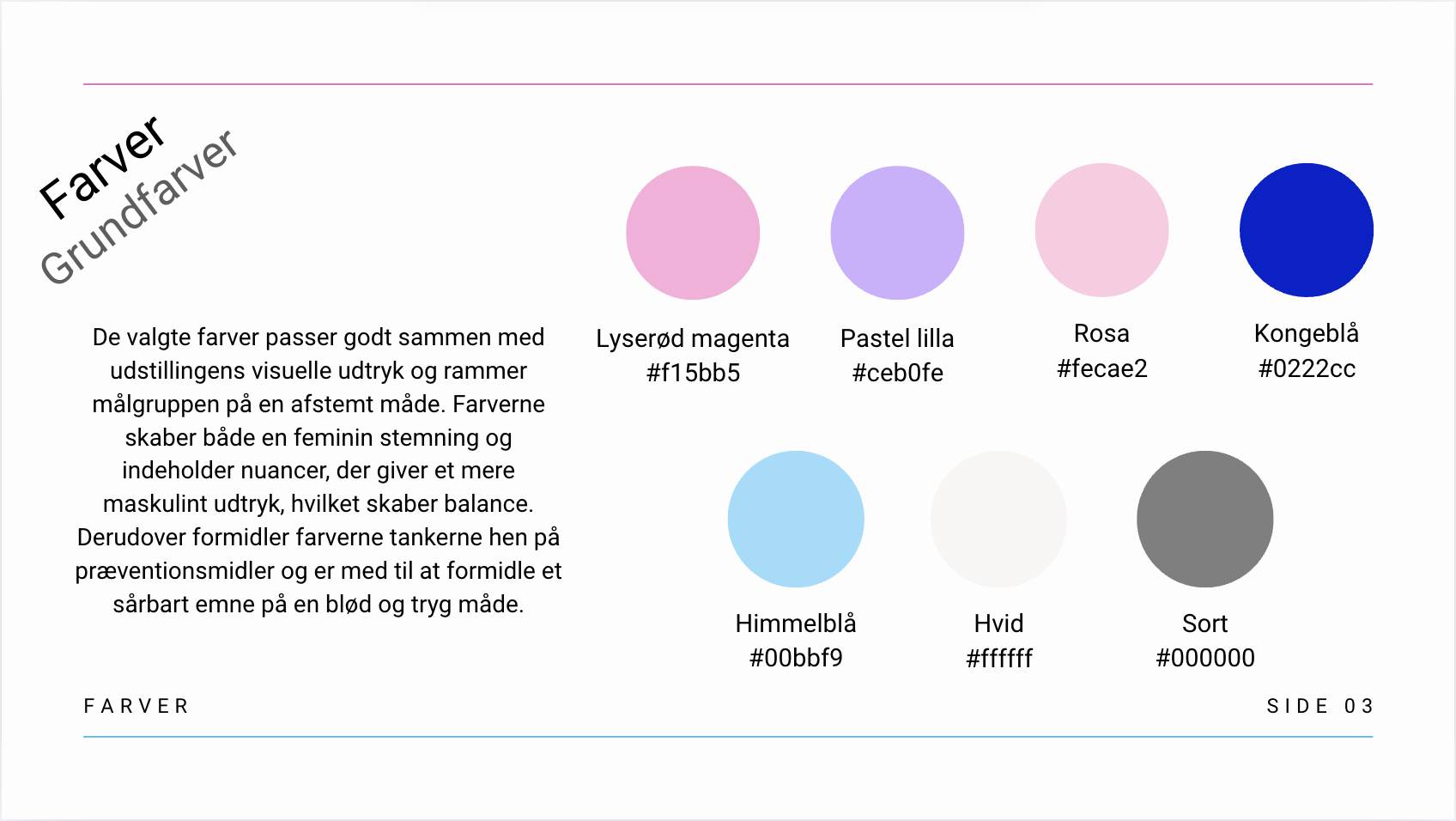Screen dimensions: 1456x821
Task: Click the Lyserød magenta color circle
Action: 693,233
